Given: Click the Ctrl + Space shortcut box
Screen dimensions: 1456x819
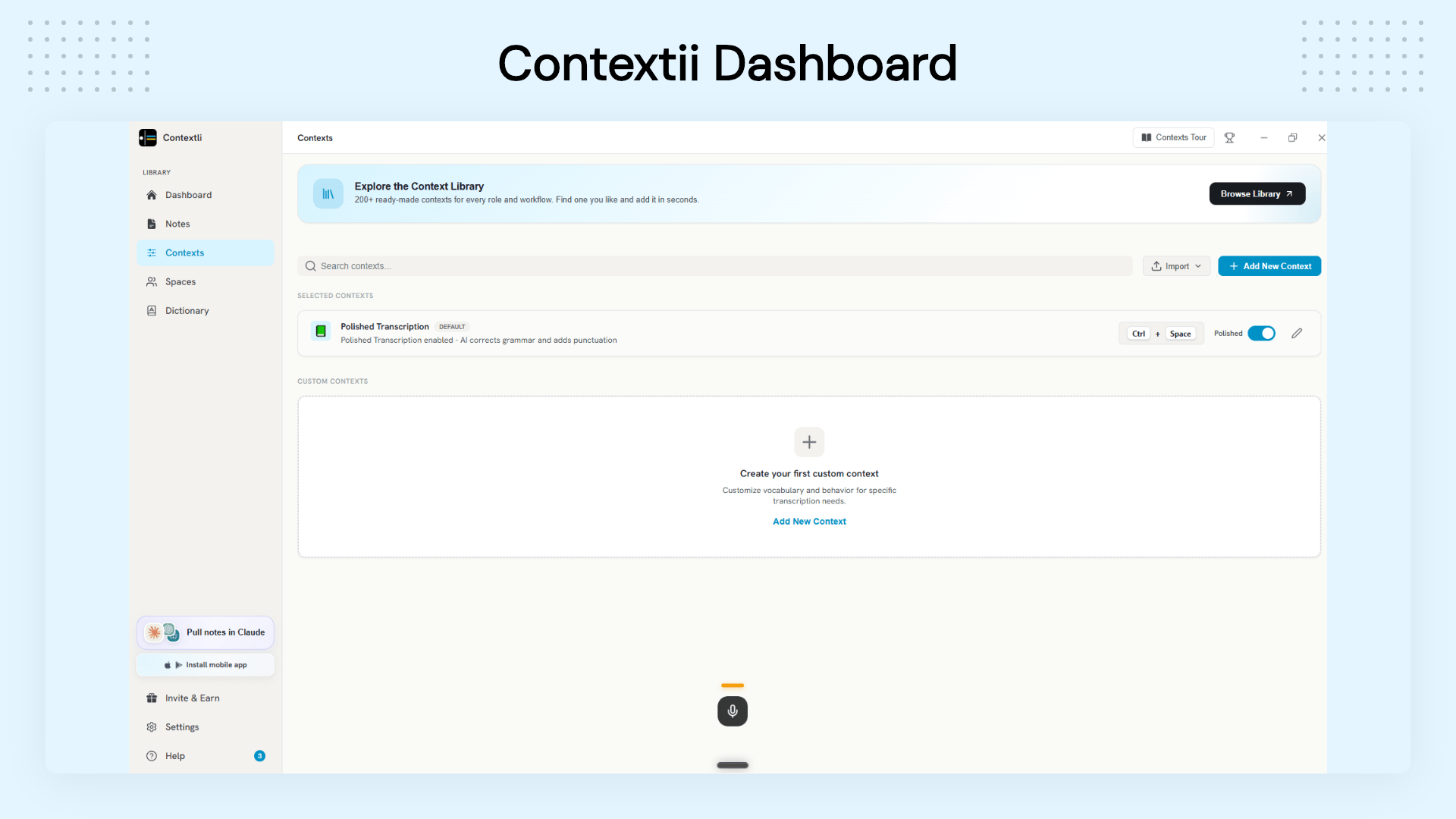Looking at the screenshot, I should [x=1160, y=333].
